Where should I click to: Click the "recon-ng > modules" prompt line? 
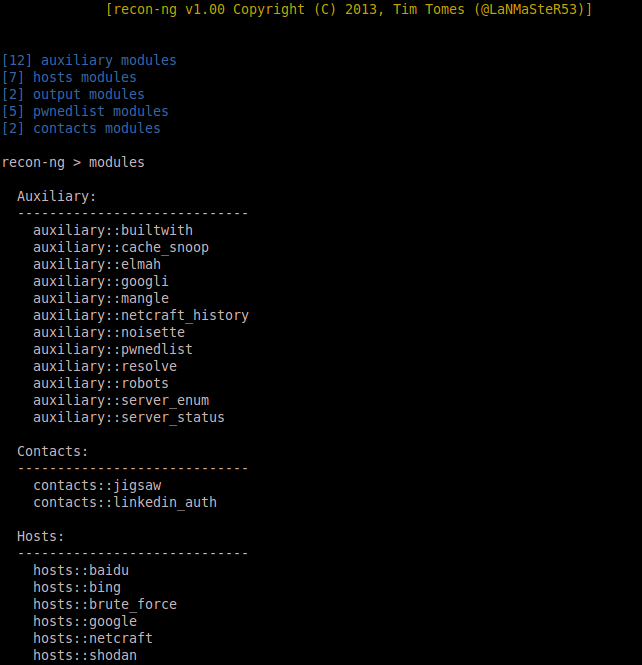[73, 162]
